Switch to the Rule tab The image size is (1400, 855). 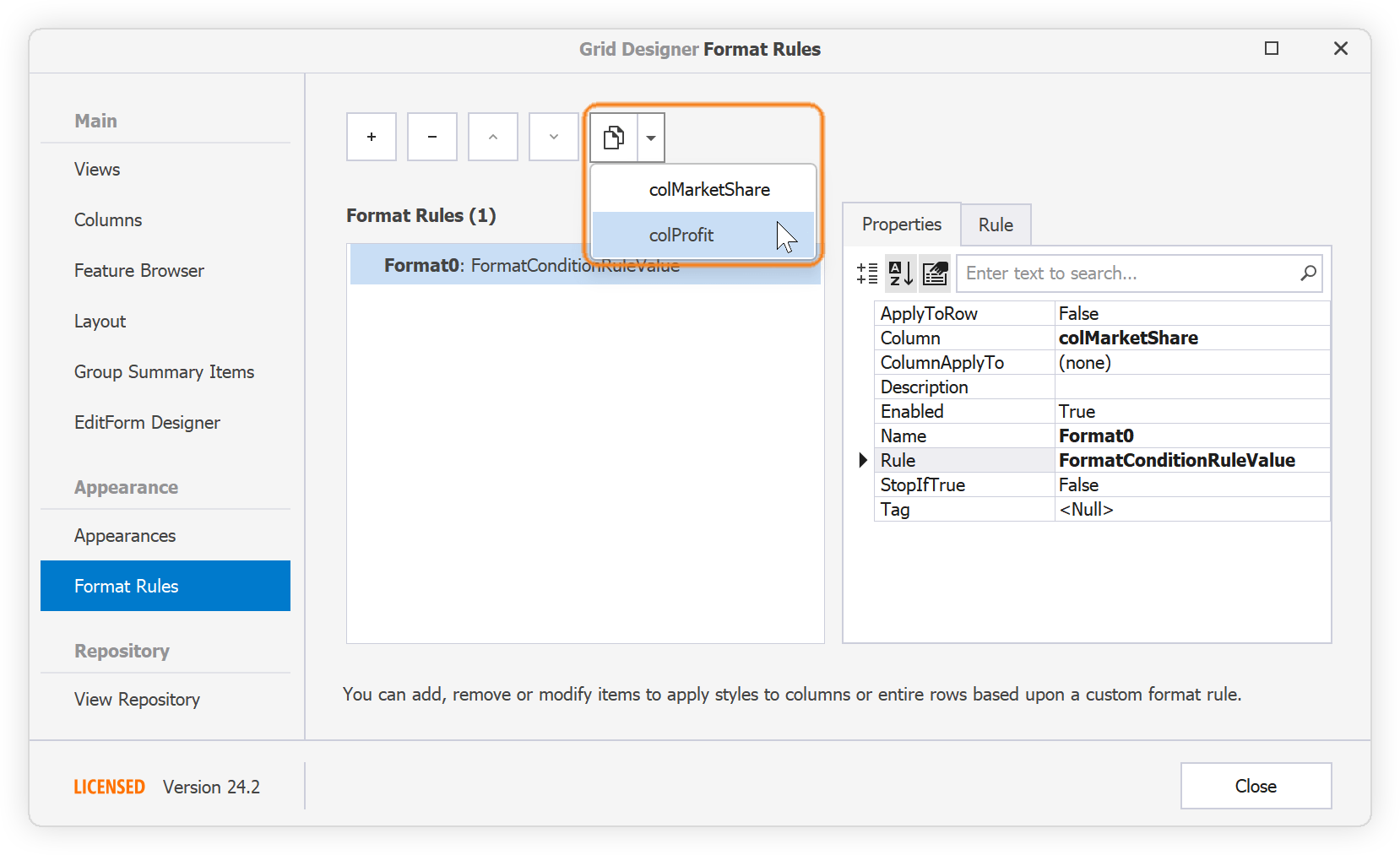[x=995, y=225]
